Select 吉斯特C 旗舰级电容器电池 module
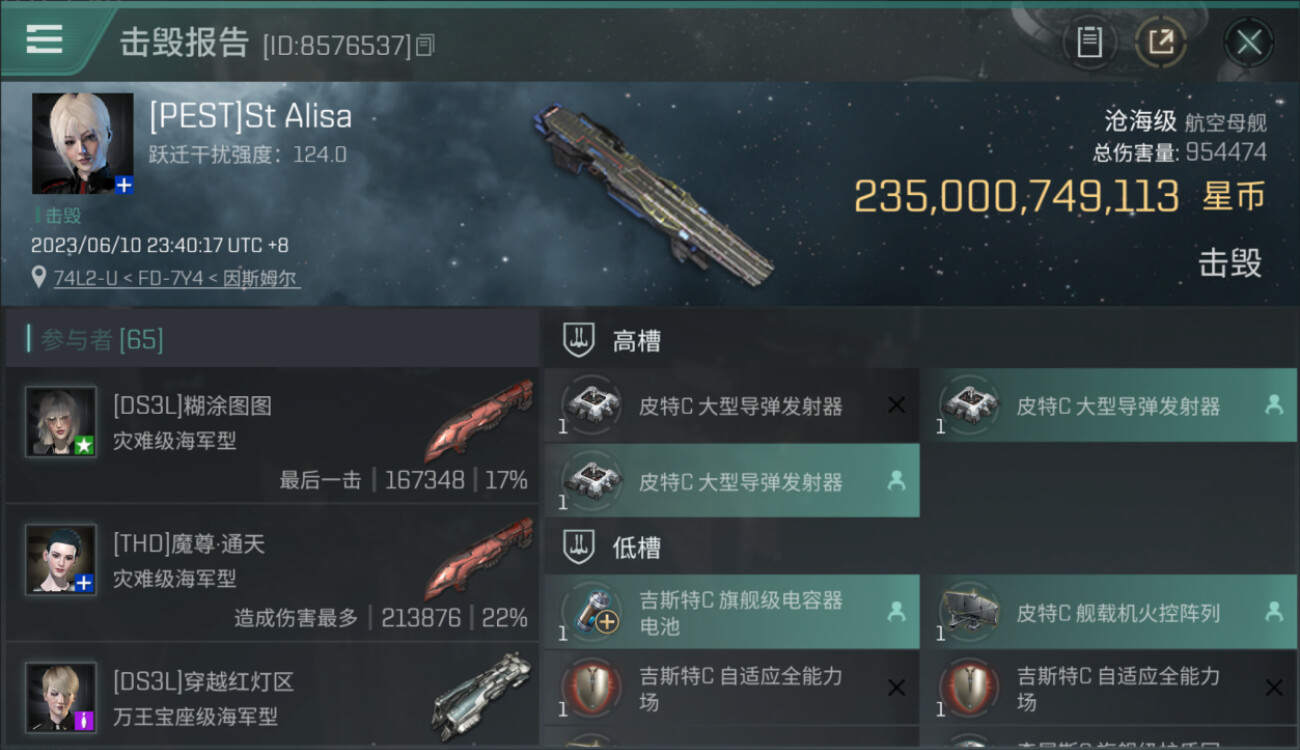This screenshot has width=1300, height=750. click(x=731, y=612)
